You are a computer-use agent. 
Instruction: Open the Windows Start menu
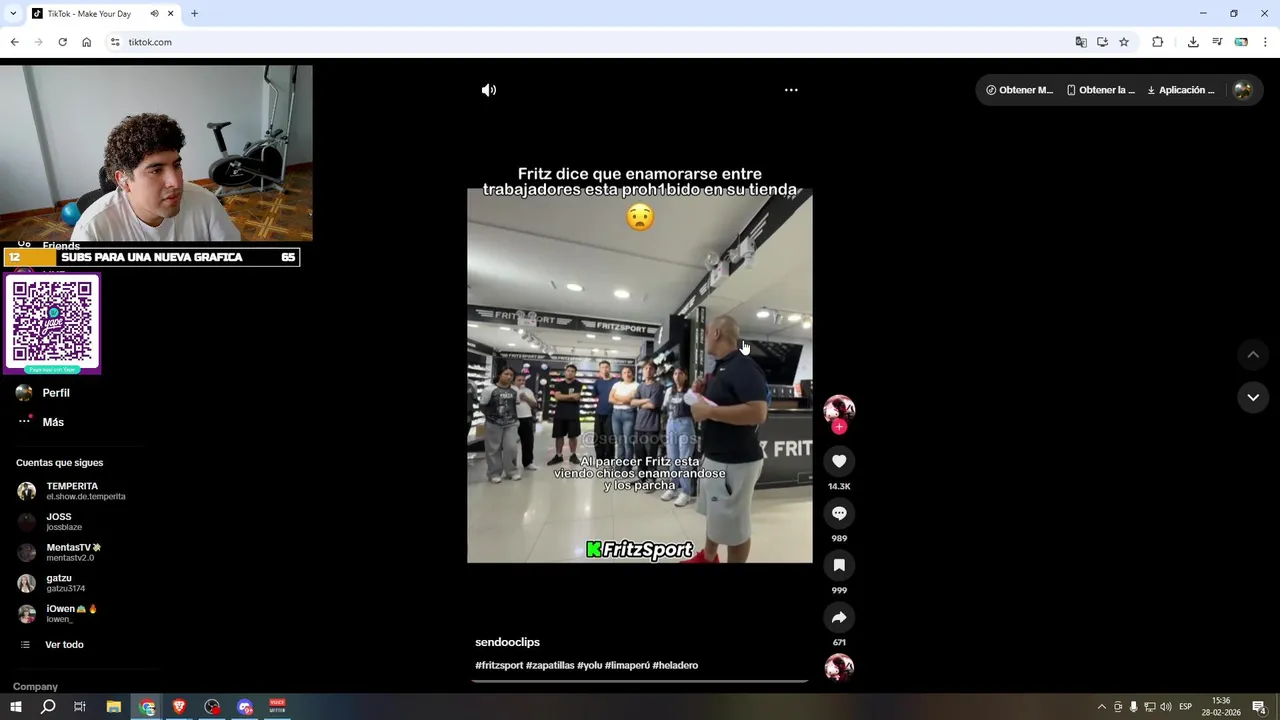pyautogui.click(x=15, y=707)
